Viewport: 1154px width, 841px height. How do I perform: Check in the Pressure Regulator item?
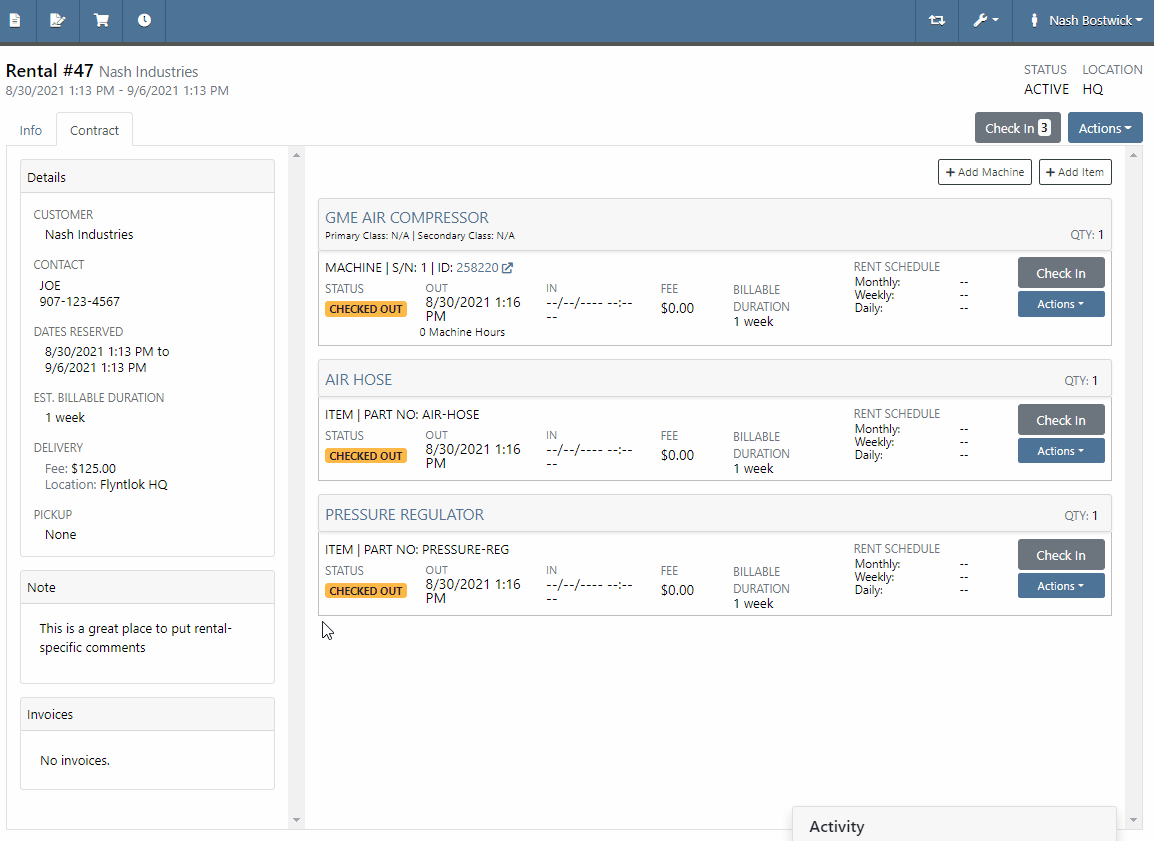[1061, 555]
